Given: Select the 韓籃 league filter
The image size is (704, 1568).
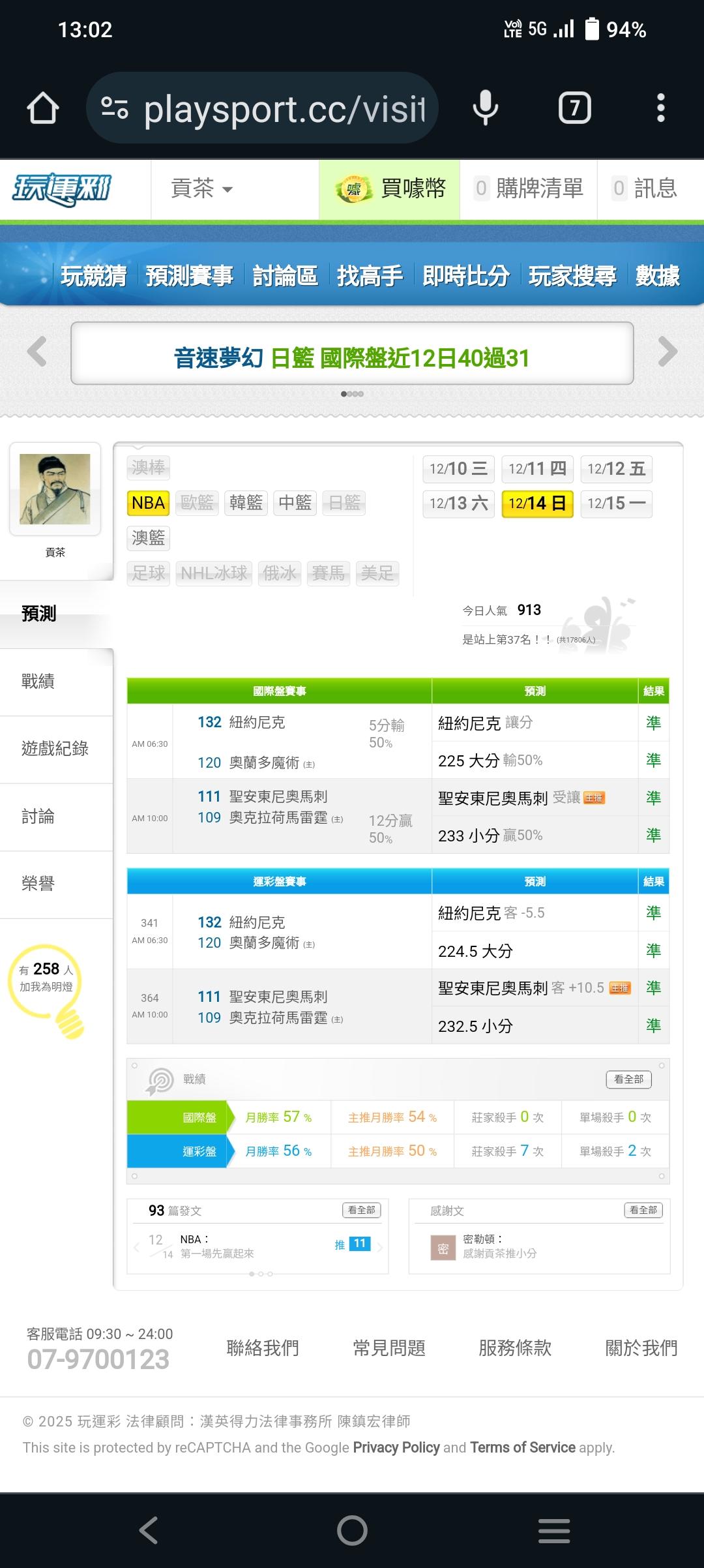Looking at the screenshot, I should tap(246, 503).
